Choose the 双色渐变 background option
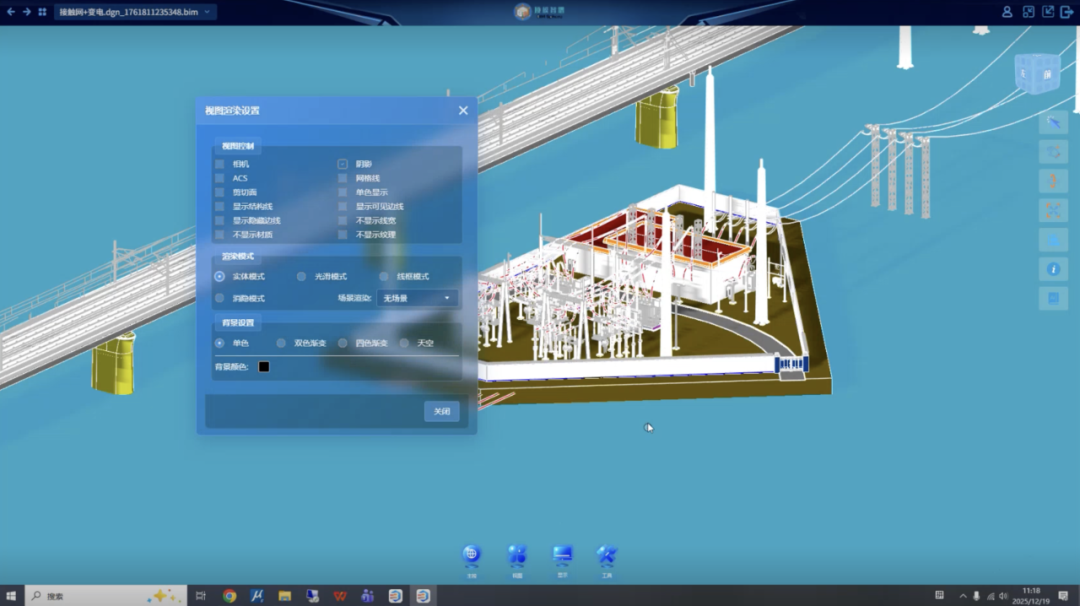1080x606 pixels. [x=281, y=343]
